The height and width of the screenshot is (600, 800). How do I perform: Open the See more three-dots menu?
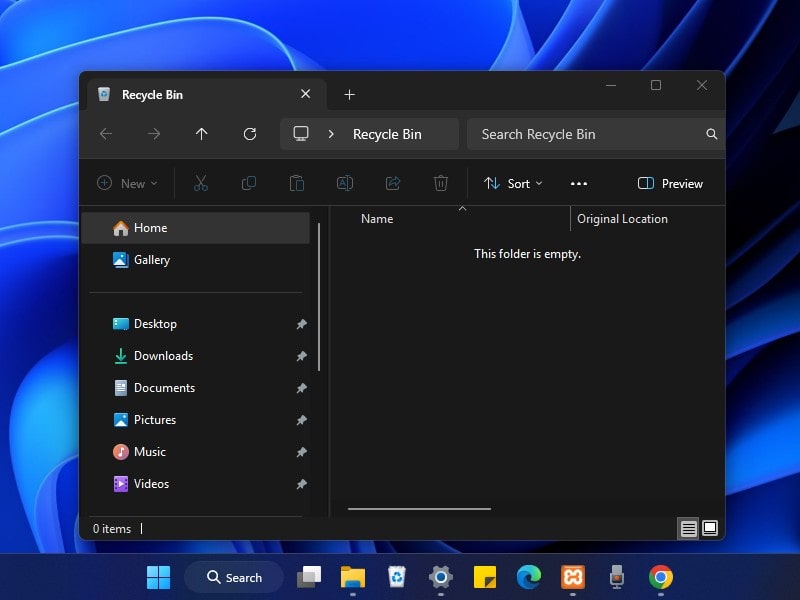[579, 183]
